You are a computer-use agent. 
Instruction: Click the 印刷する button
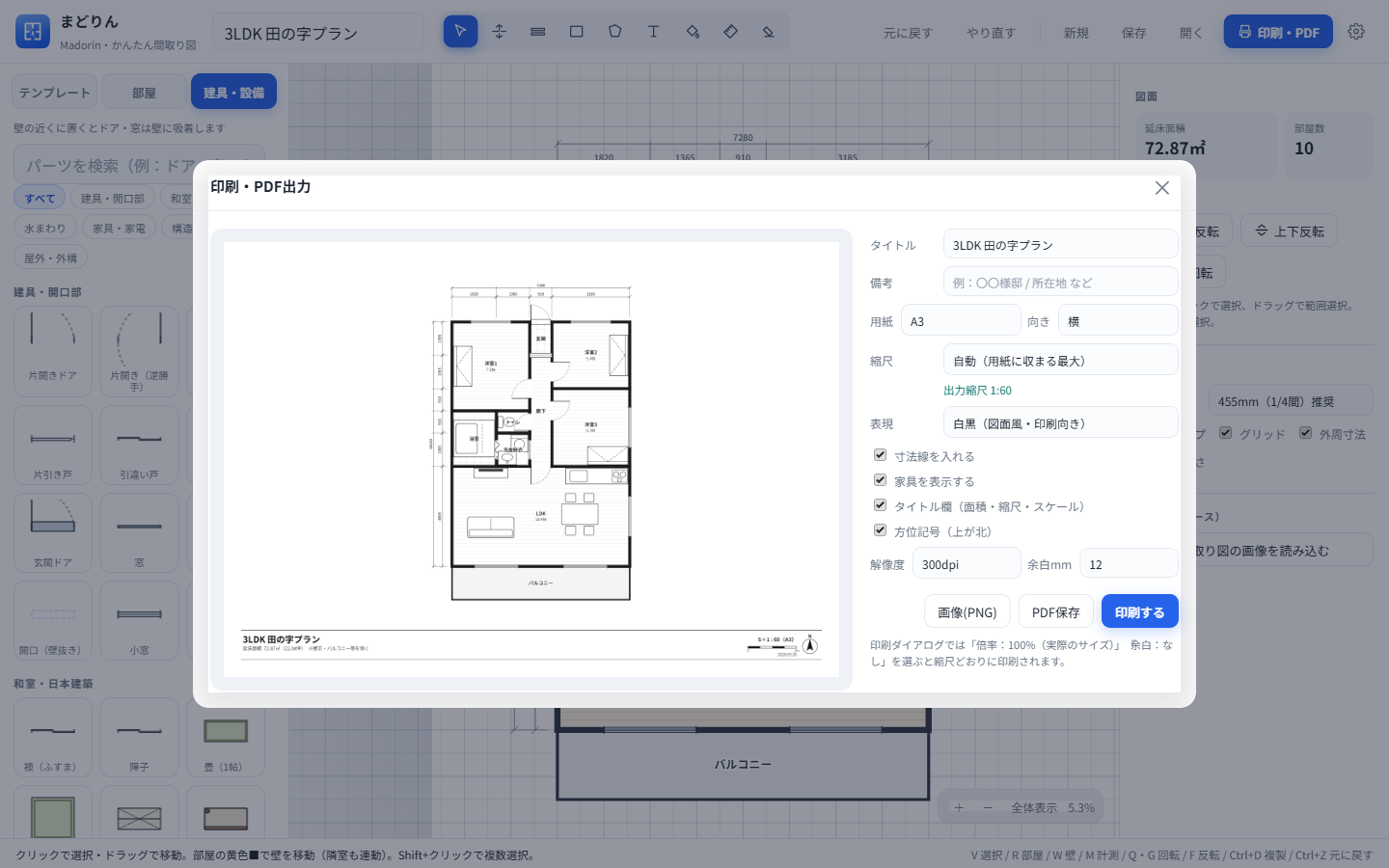click(x=1140, y=611)
